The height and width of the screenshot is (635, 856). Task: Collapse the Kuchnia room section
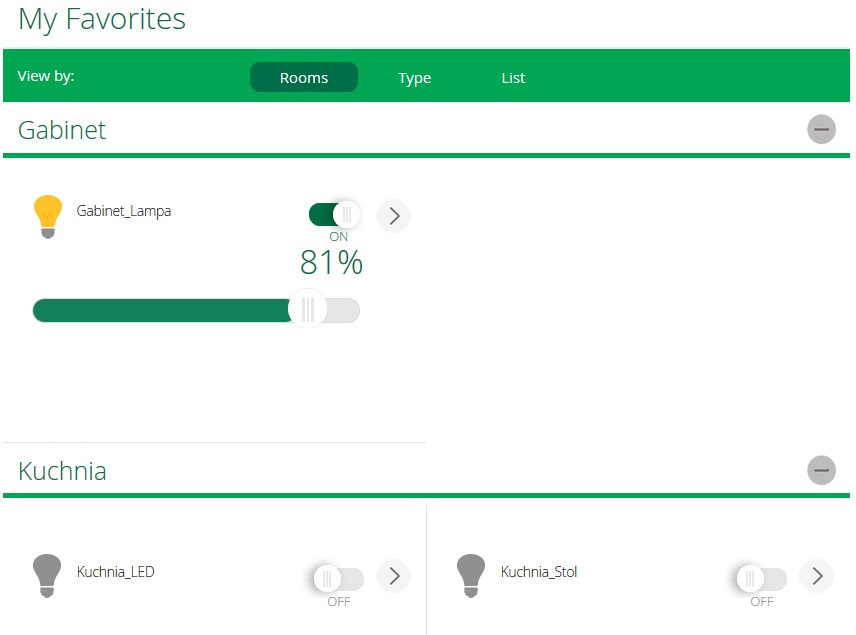point(822,470)
